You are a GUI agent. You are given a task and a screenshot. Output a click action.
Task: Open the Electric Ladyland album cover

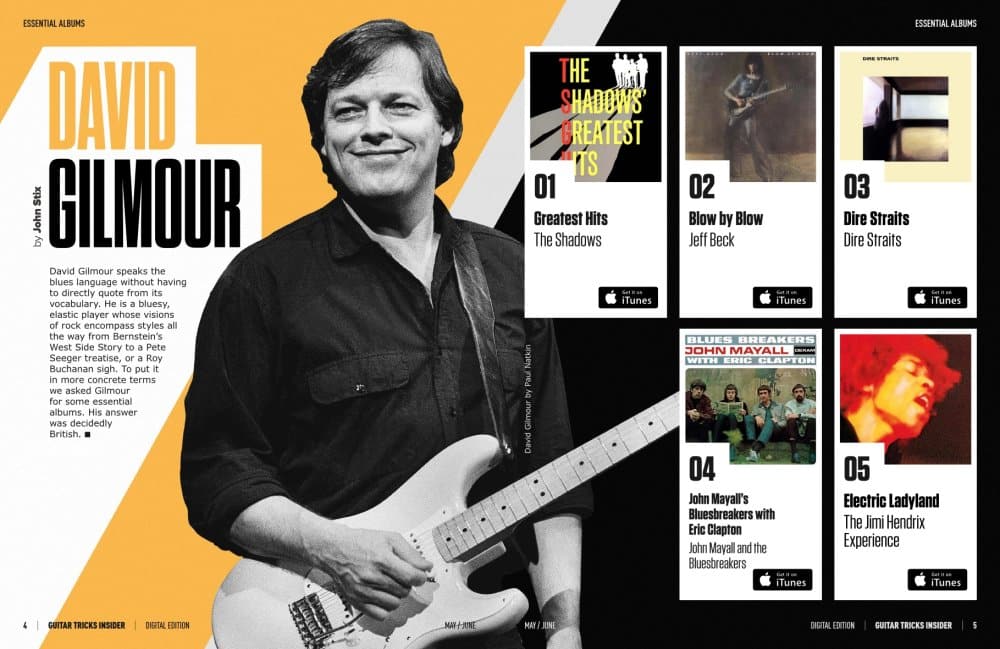click(906, 398)
